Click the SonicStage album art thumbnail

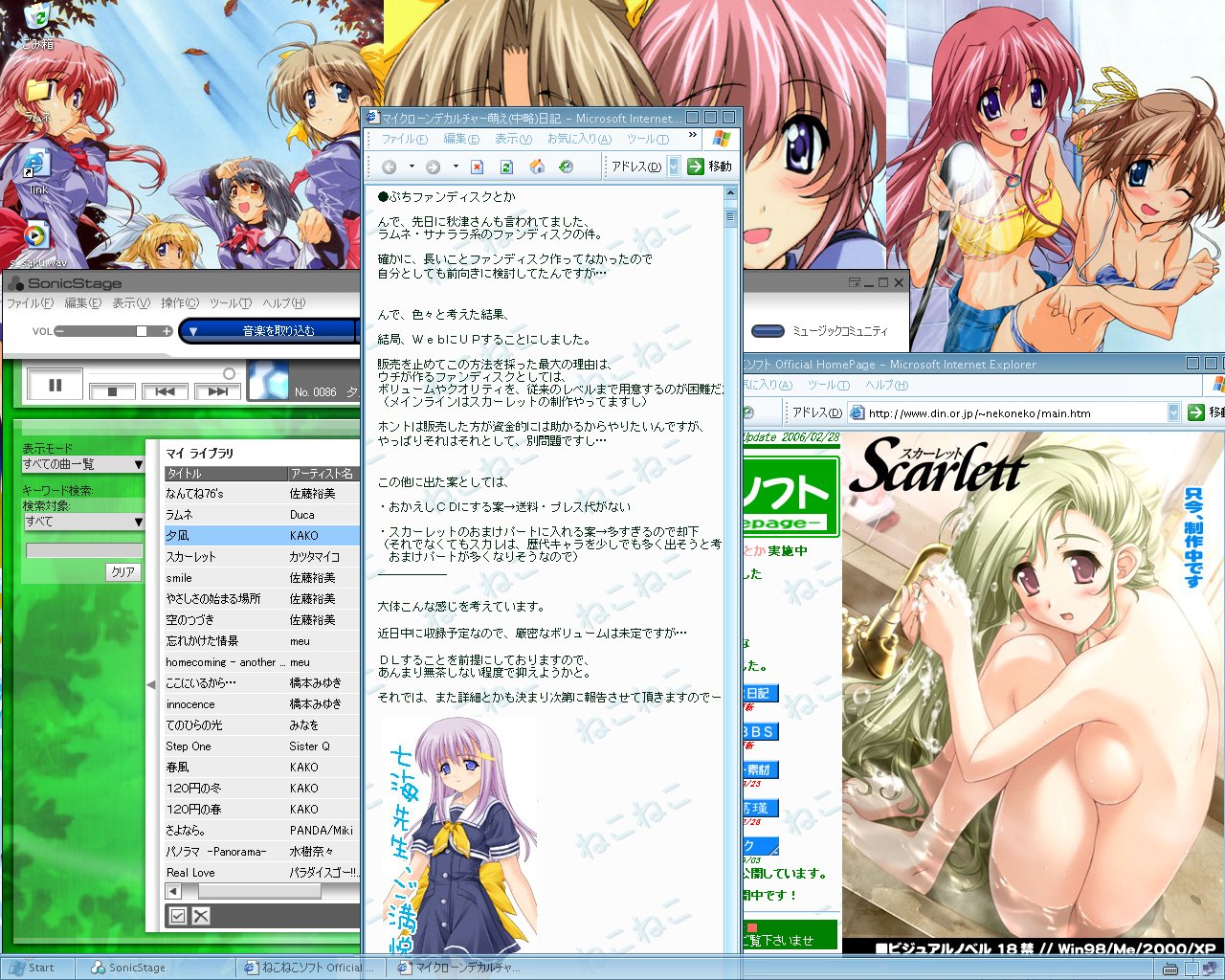(x=268, y=380)
